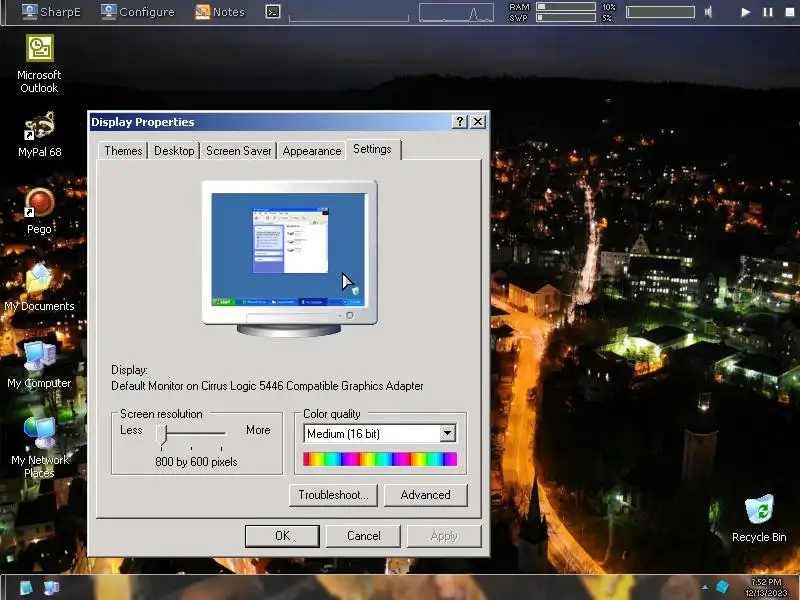The width and height of the screenshot is (800, 600).
Task: Select the My Network Places icon
Action: click(x=39, y=447)
